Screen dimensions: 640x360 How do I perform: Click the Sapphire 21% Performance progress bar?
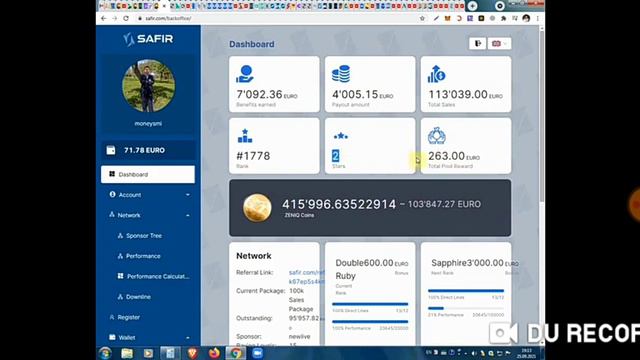click(x=466, y=308)
